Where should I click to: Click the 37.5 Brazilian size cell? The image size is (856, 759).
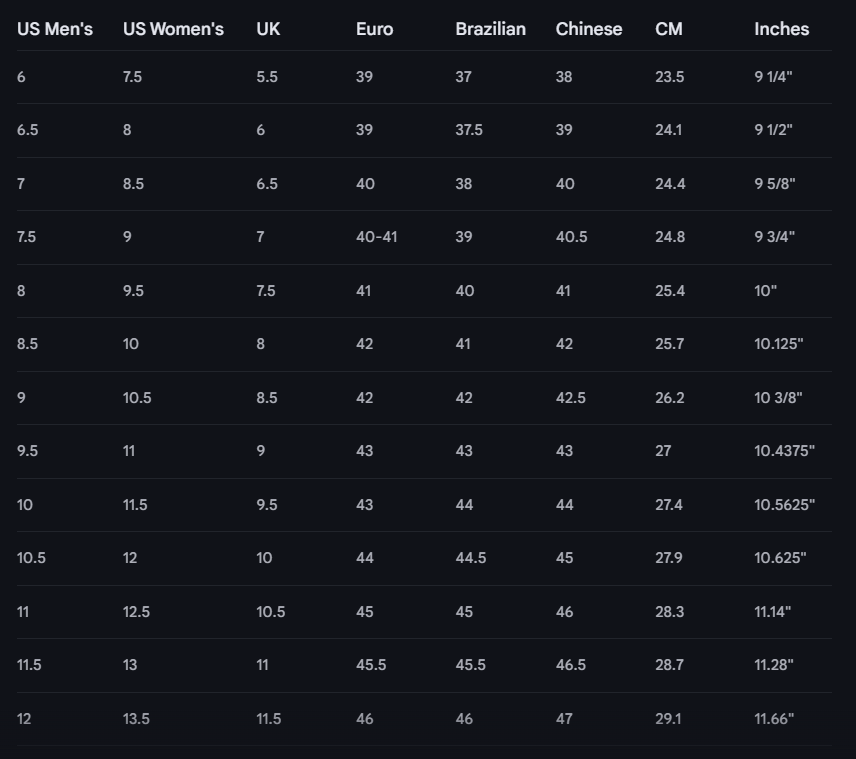point(468,130)
